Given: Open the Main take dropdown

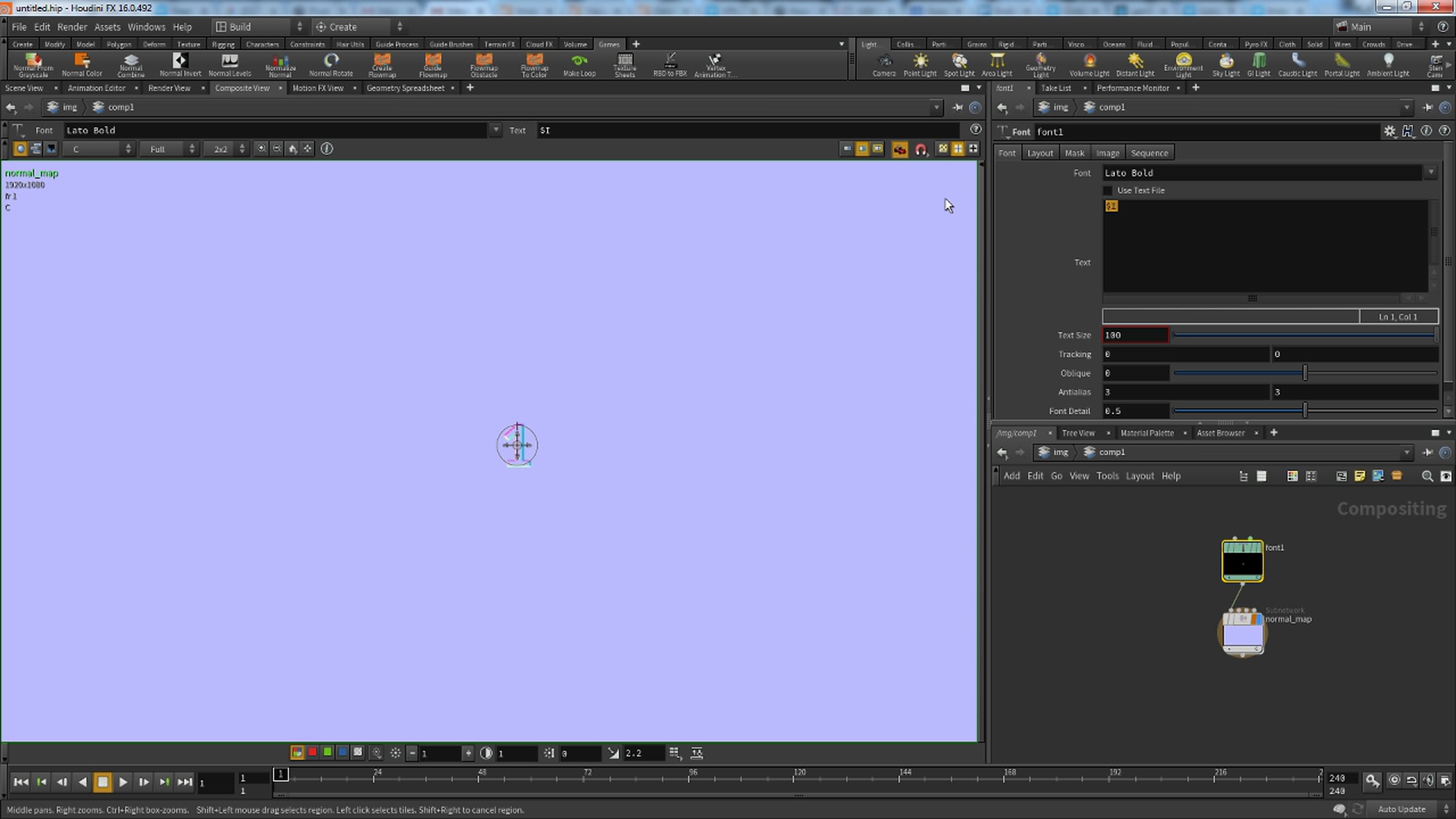Looking at the screenshot, I should pyautogui.click(x=1380, y=27).
